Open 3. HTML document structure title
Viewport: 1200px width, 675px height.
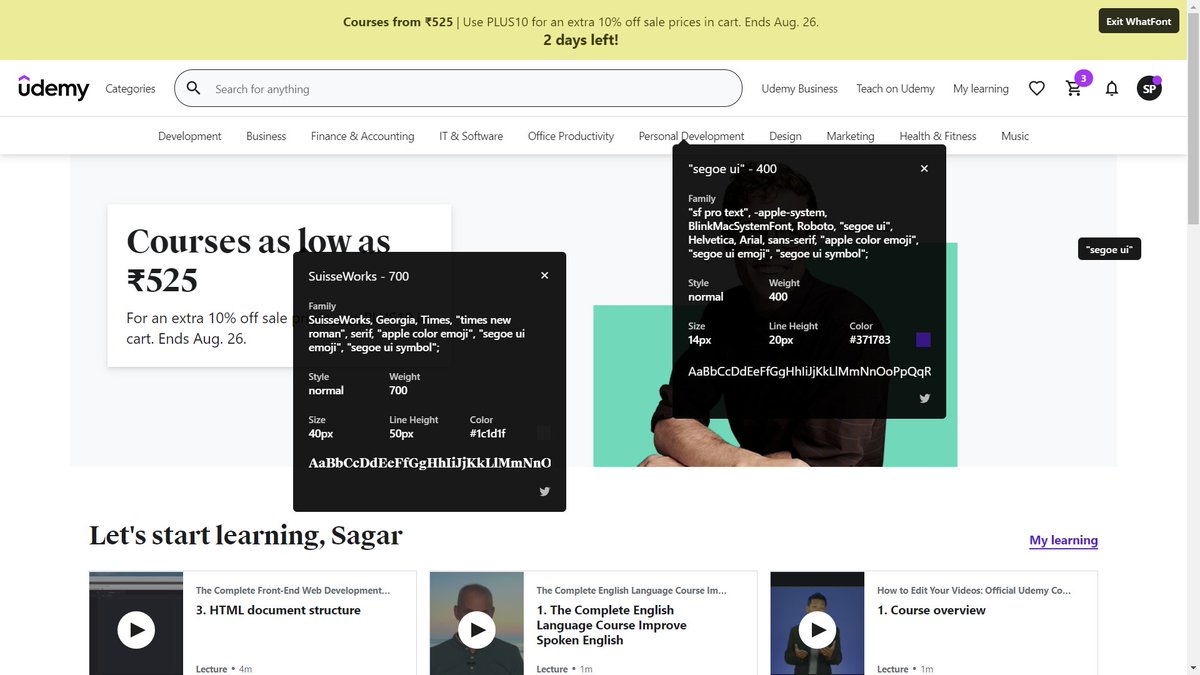pos(278,610)
